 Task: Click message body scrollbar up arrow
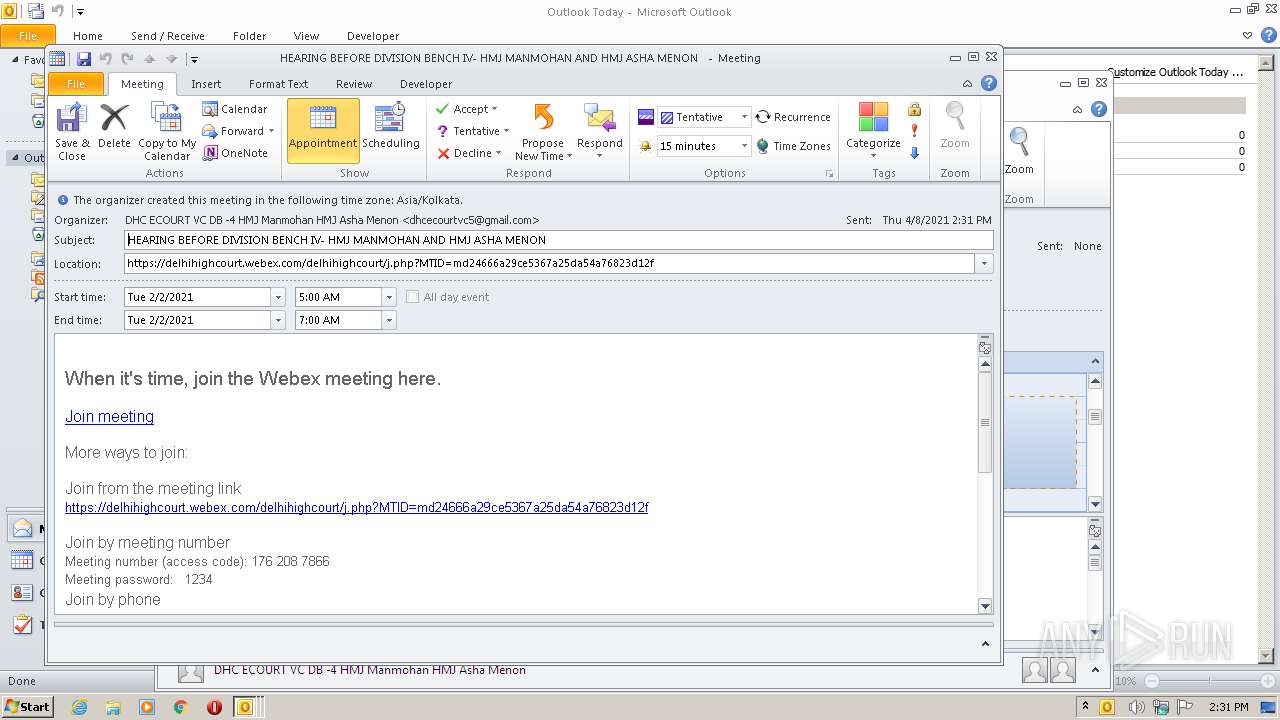click(x=985, y=364)
